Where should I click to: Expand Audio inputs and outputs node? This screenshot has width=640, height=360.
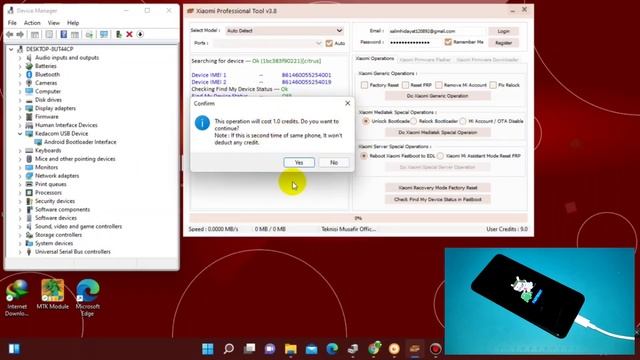(x=20, y=58)
